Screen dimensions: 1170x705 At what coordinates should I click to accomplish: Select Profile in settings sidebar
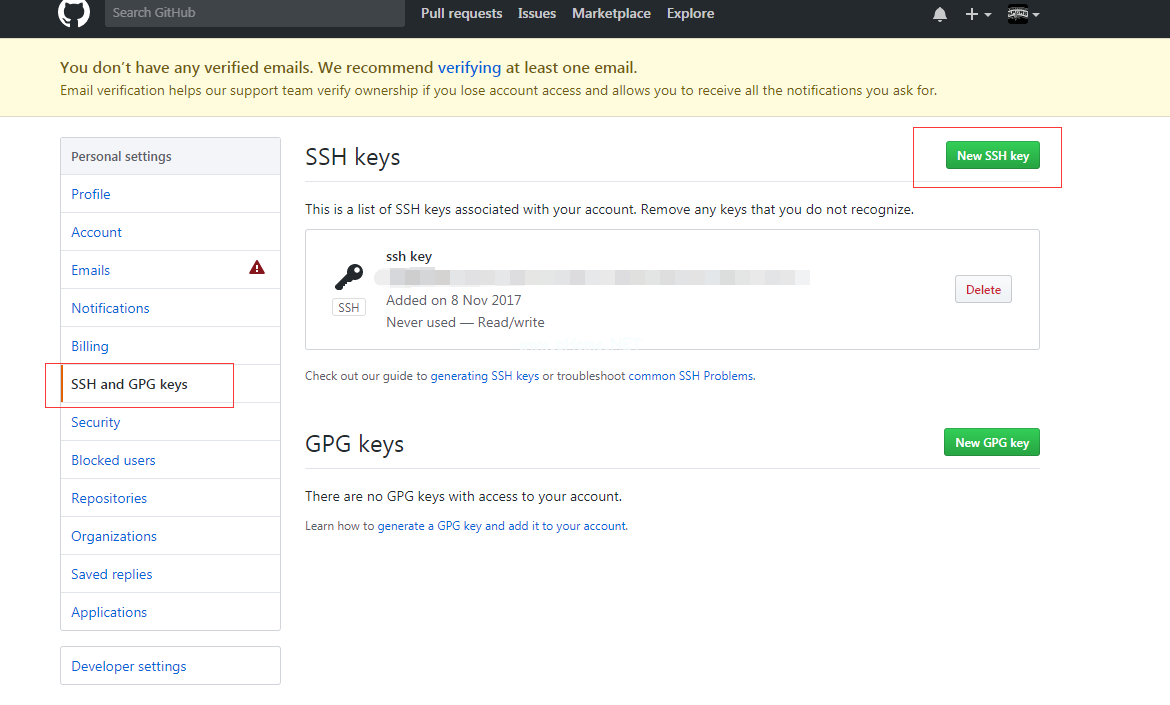tap(91, 194)
